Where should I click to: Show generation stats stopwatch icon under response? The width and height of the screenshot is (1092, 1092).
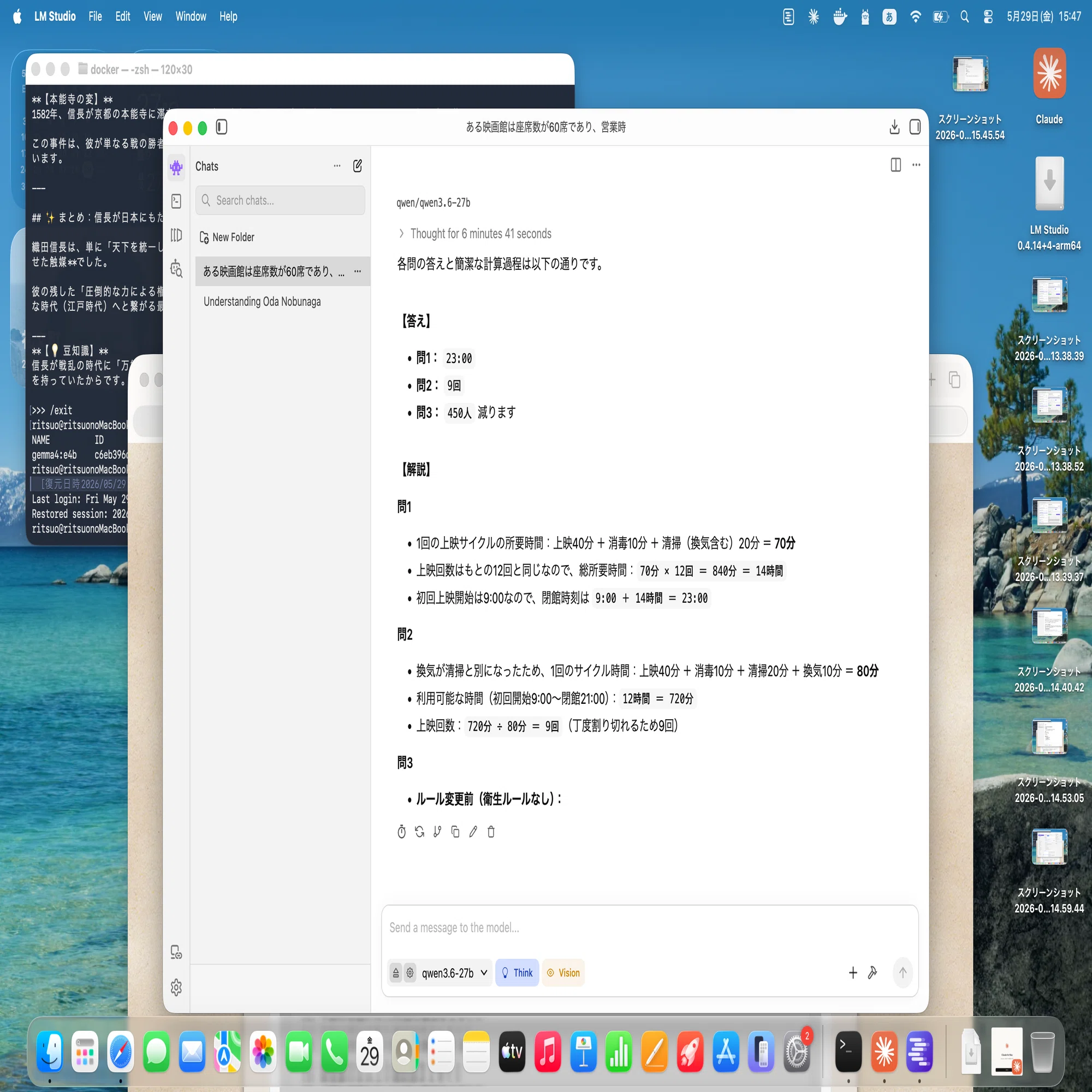(401, 832)
